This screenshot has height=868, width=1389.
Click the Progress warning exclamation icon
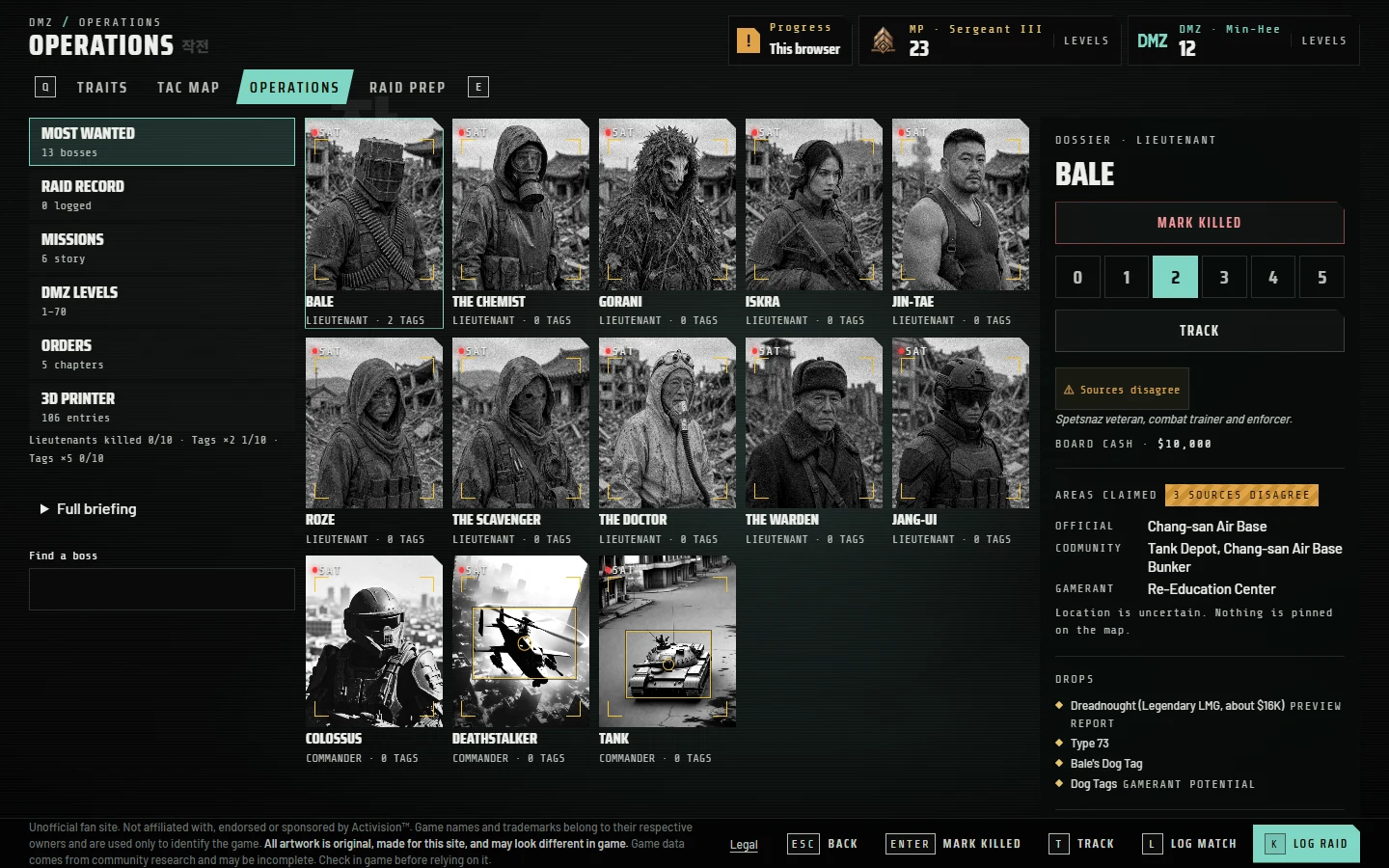(x=748, y=41)
